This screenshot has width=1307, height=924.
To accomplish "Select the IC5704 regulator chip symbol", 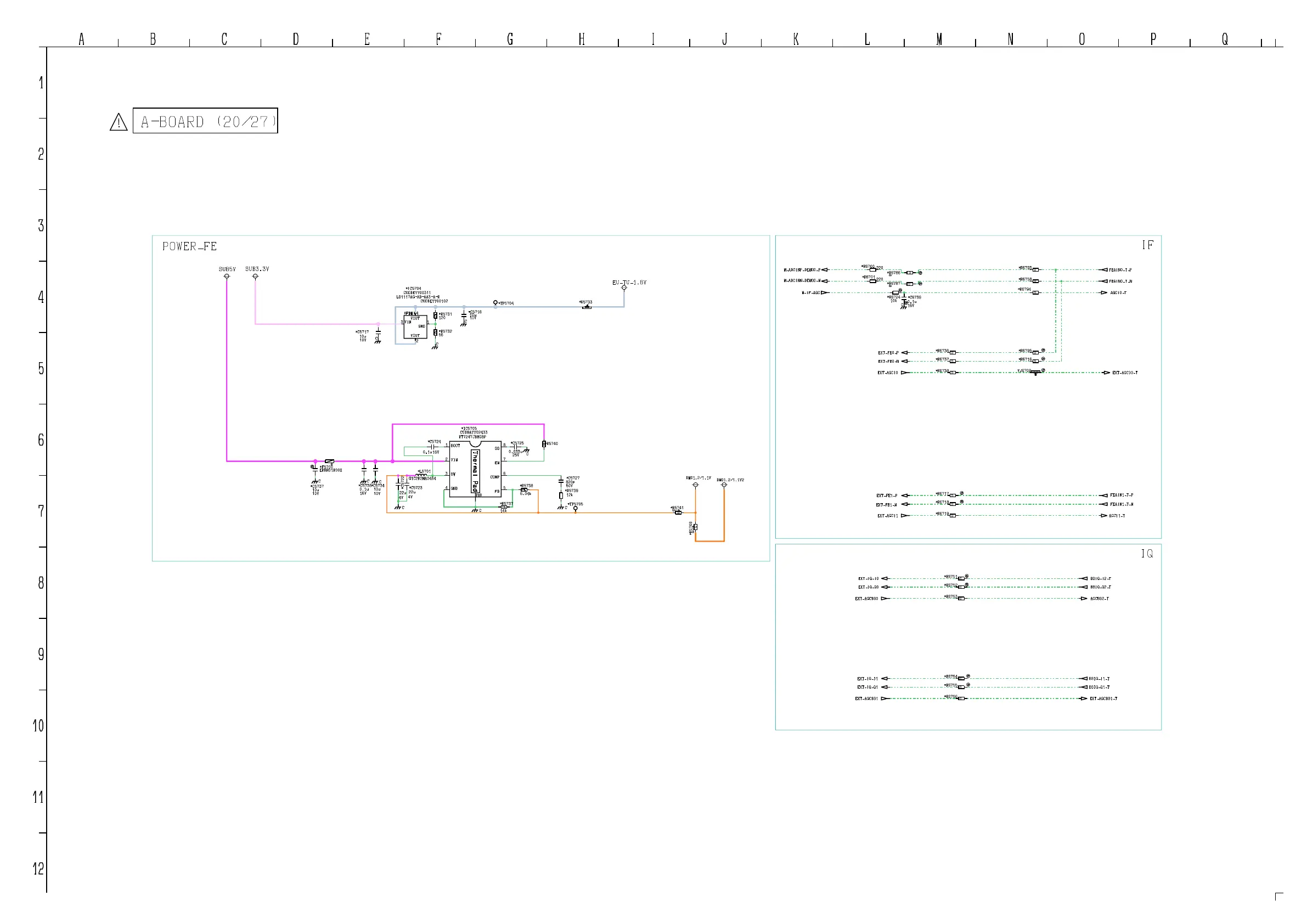I will (x=415, y=327).
